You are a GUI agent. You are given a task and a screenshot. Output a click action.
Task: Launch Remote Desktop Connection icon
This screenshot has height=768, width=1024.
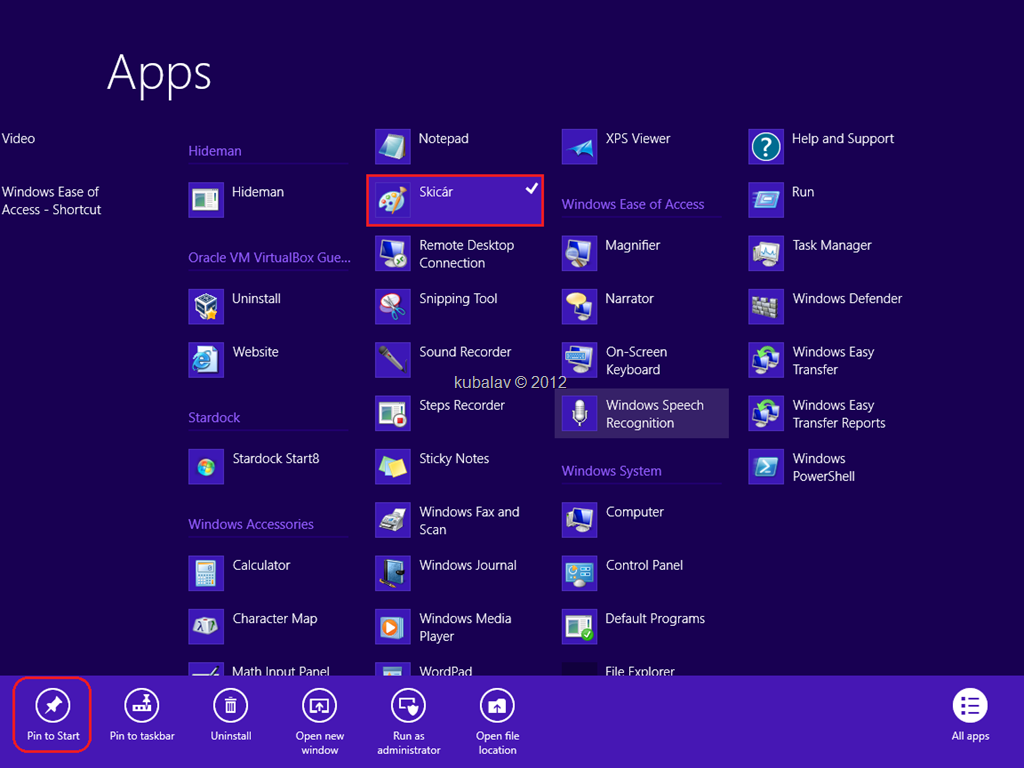pos(392,253)
